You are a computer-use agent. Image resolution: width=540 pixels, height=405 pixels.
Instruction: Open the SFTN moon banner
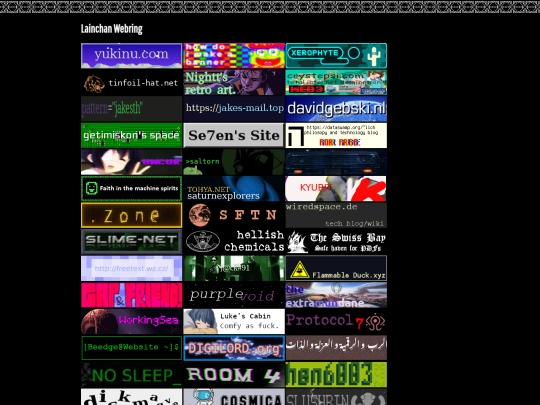pos(234,215)
